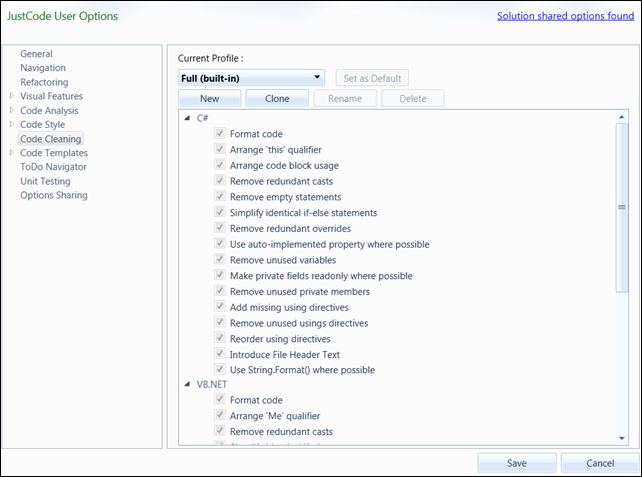
Task: Clone the current profile
Action: (276, 98)
